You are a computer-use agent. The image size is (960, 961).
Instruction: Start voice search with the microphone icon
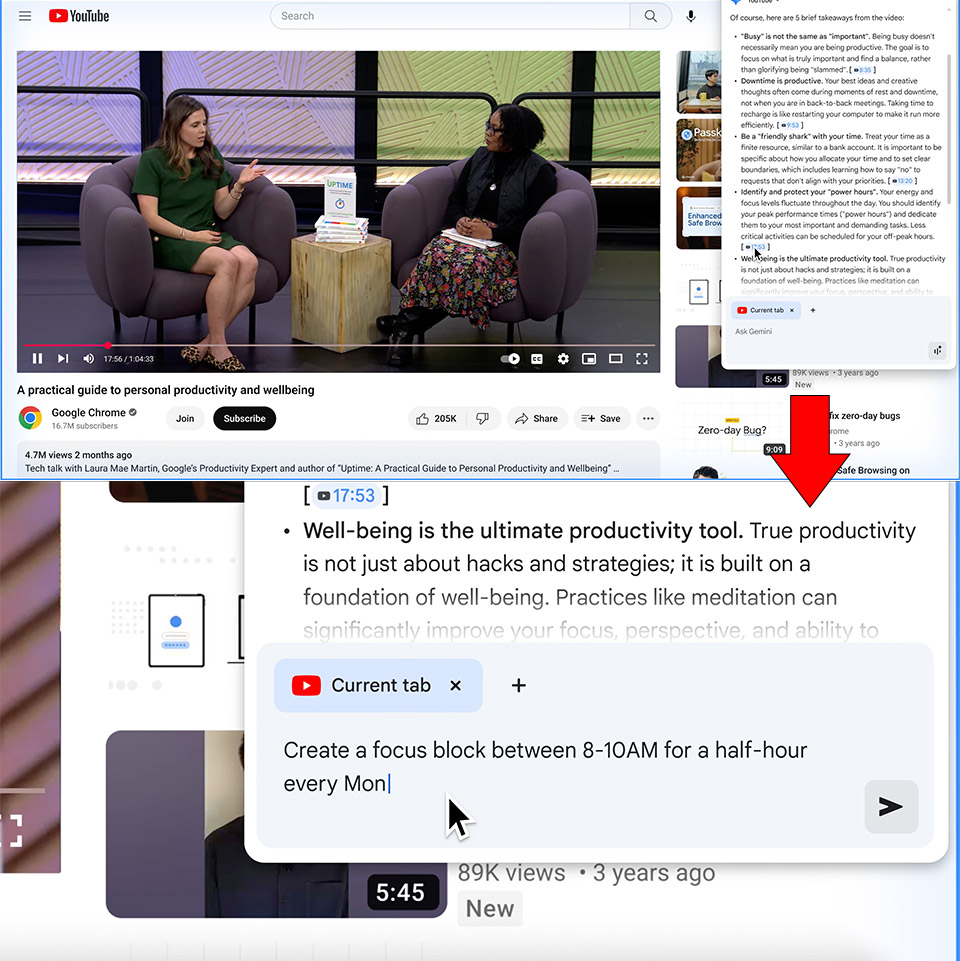click(691, 16)
